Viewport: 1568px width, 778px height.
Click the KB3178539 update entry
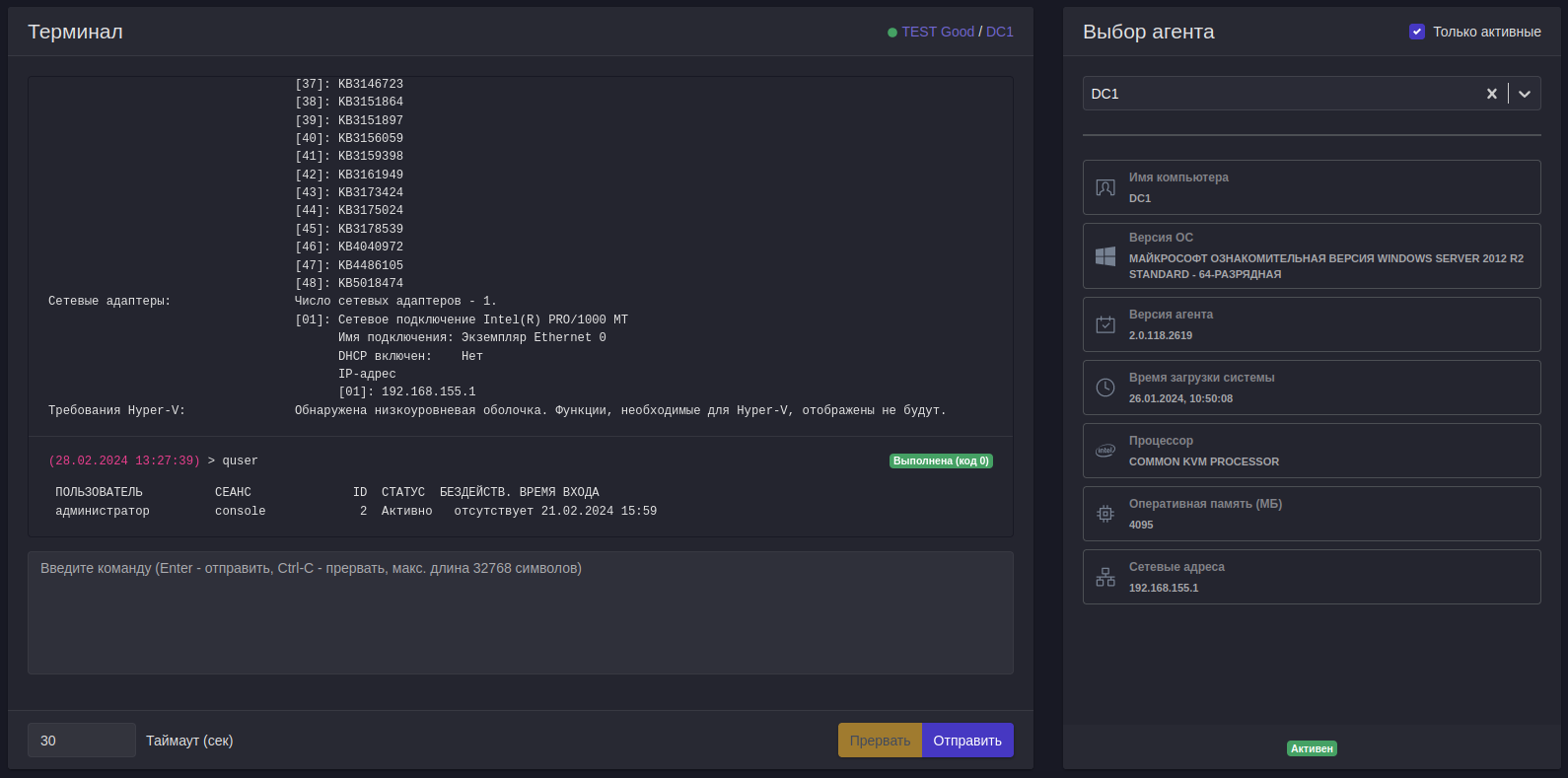(349, 229)
